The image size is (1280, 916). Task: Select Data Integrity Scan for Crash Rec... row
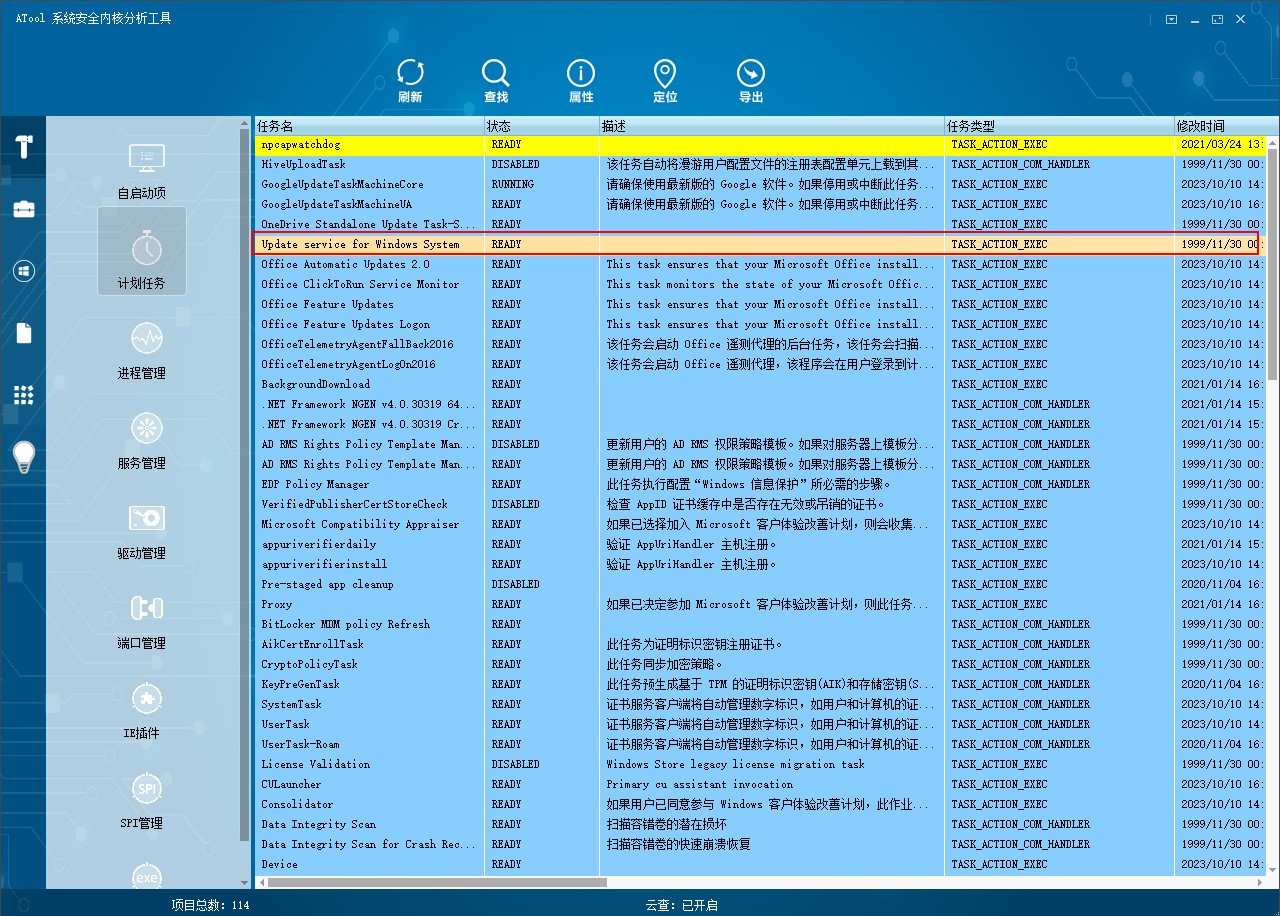761,844
